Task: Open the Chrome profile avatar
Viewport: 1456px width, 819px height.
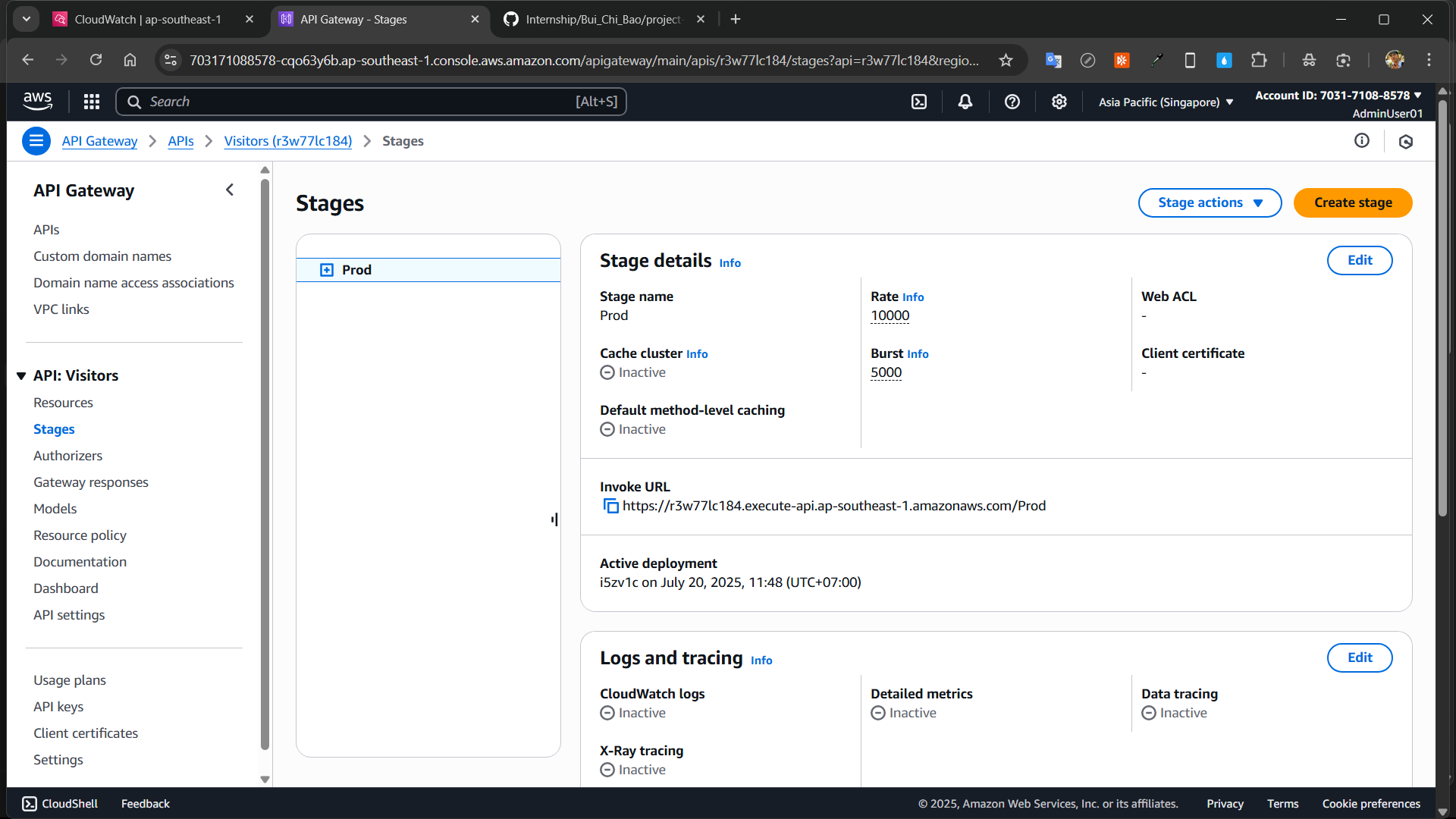Action: click(1395, 60)
